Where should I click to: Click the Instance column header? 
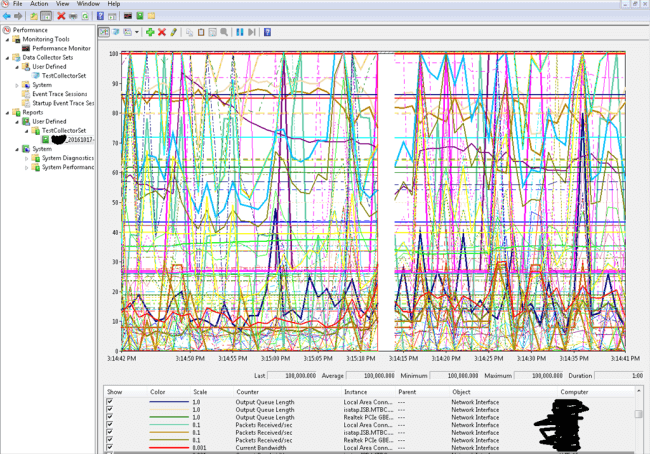coord(356,392)
